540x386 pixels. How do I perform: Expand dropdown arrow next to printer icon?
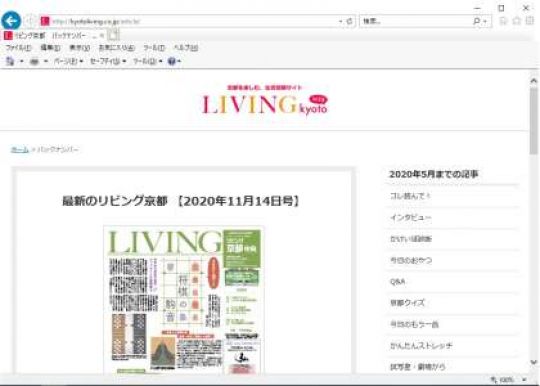point(45,61)
